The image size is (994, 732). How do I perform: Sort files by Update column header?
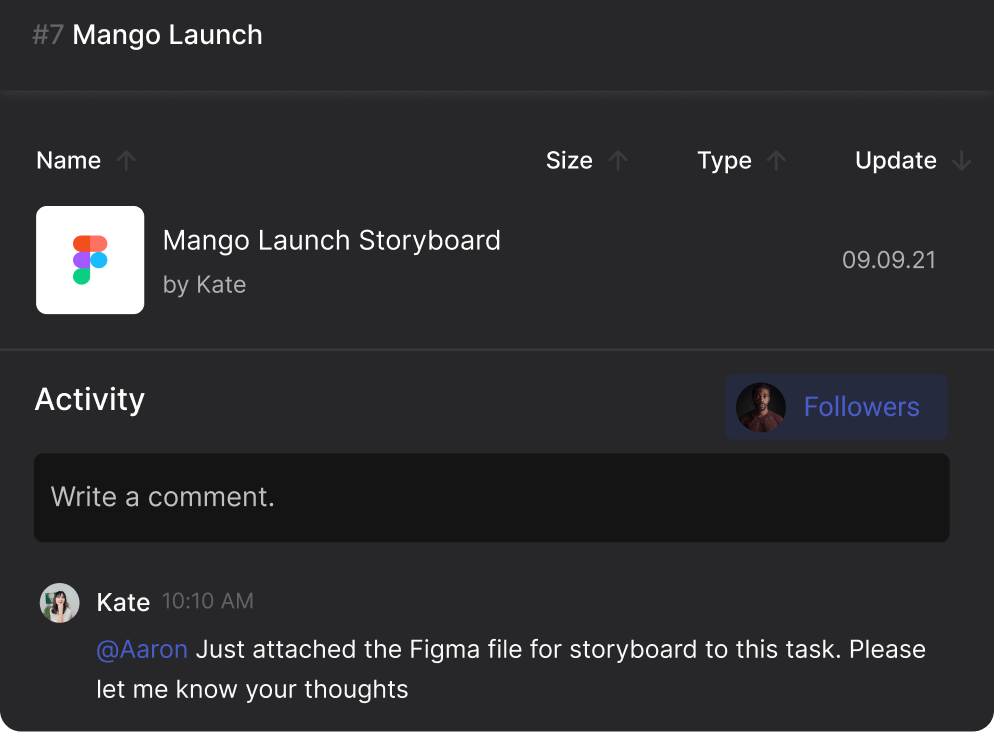[895, 161]
